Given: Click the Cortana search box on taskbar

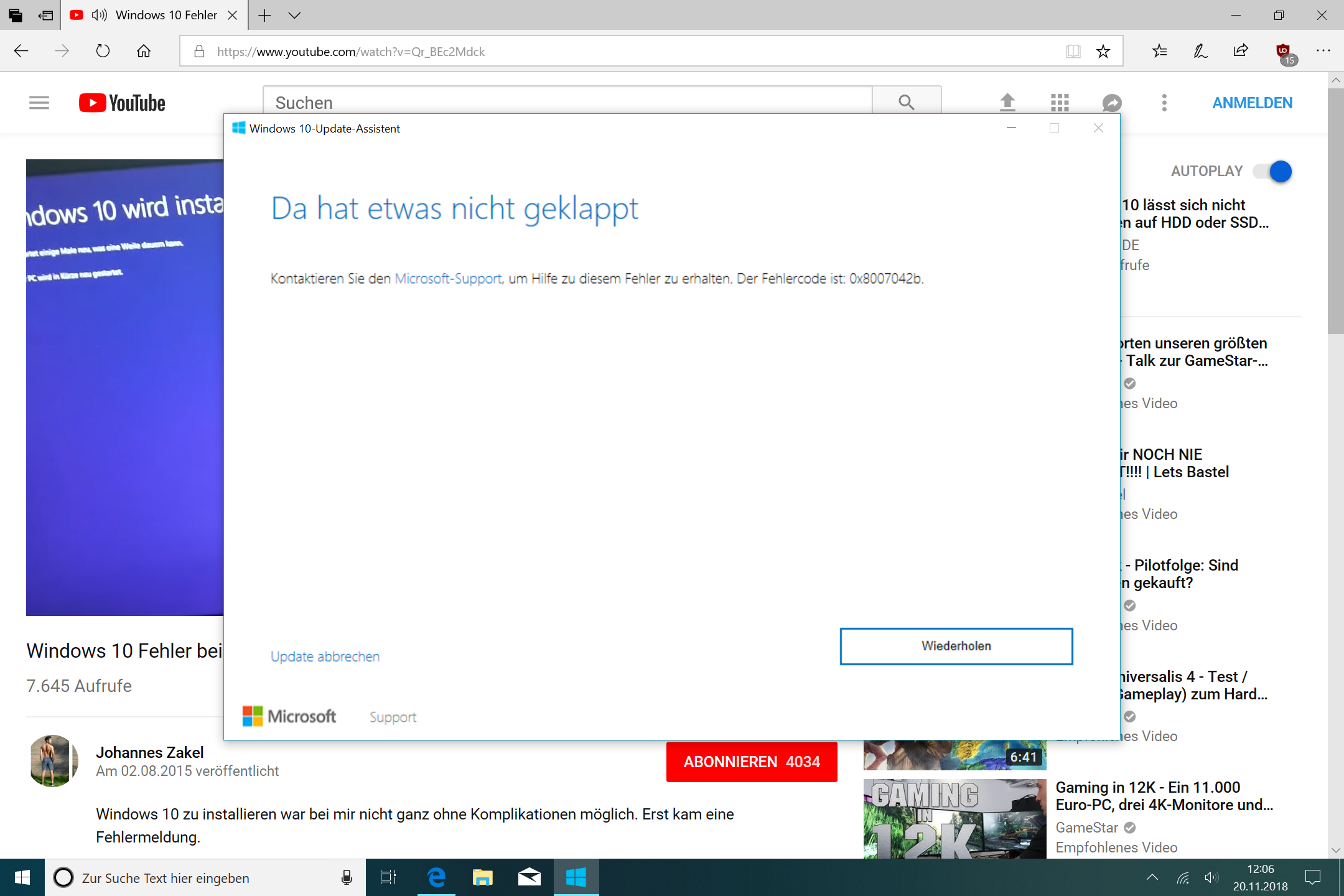Looking at the screenshot, I should tap(205, 877).
